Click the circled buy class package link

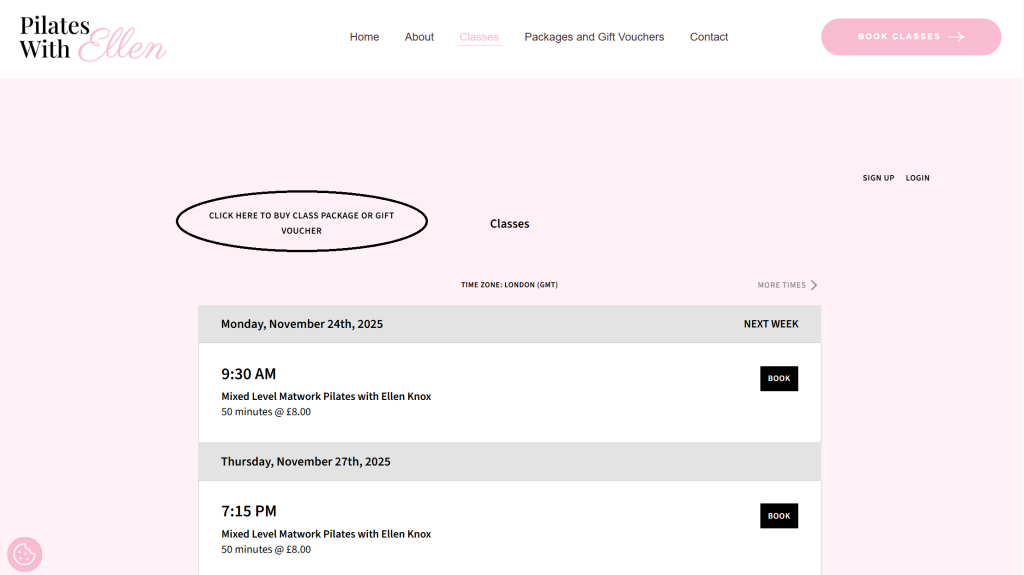[x=301, y=222]
